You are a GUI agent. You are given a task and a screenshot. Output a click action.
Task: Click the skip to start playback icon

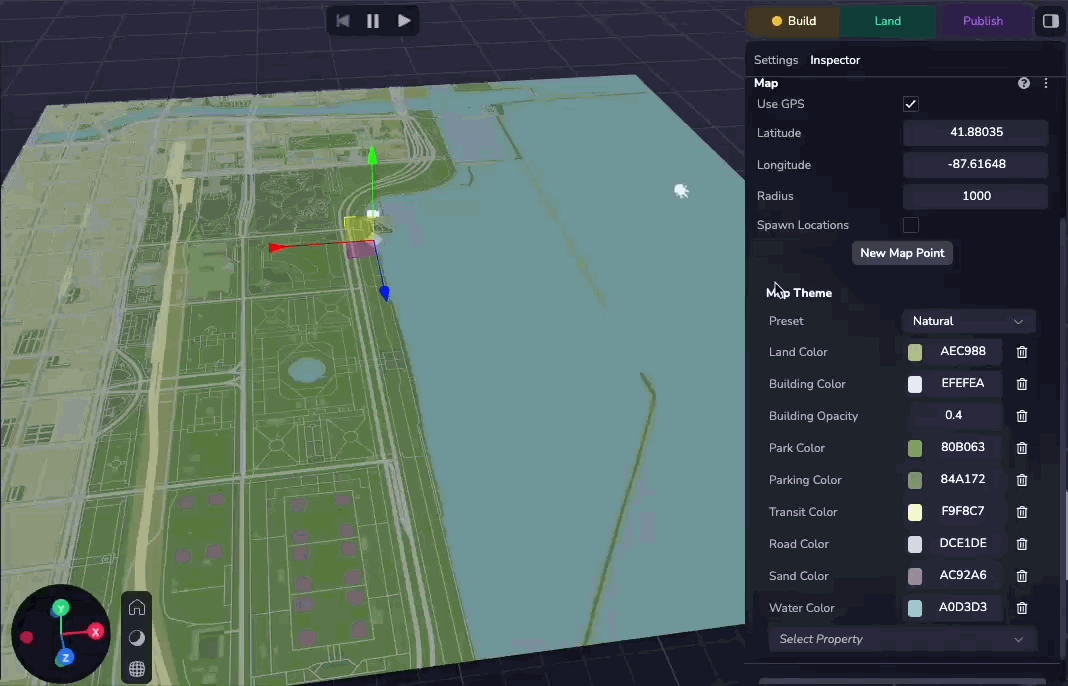coord(343,20)
